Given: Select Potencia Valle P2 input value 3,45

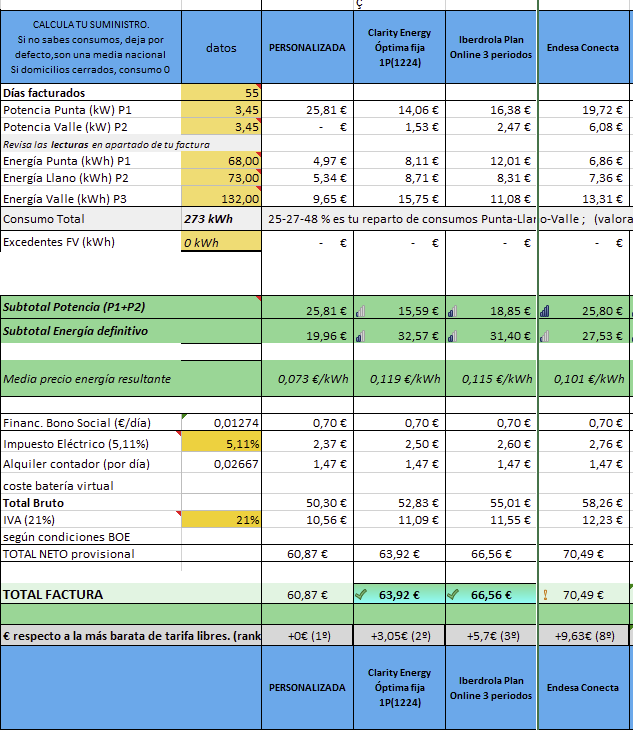Looking at the screenshot, I should pyautogui.click(x=221, y=127).
